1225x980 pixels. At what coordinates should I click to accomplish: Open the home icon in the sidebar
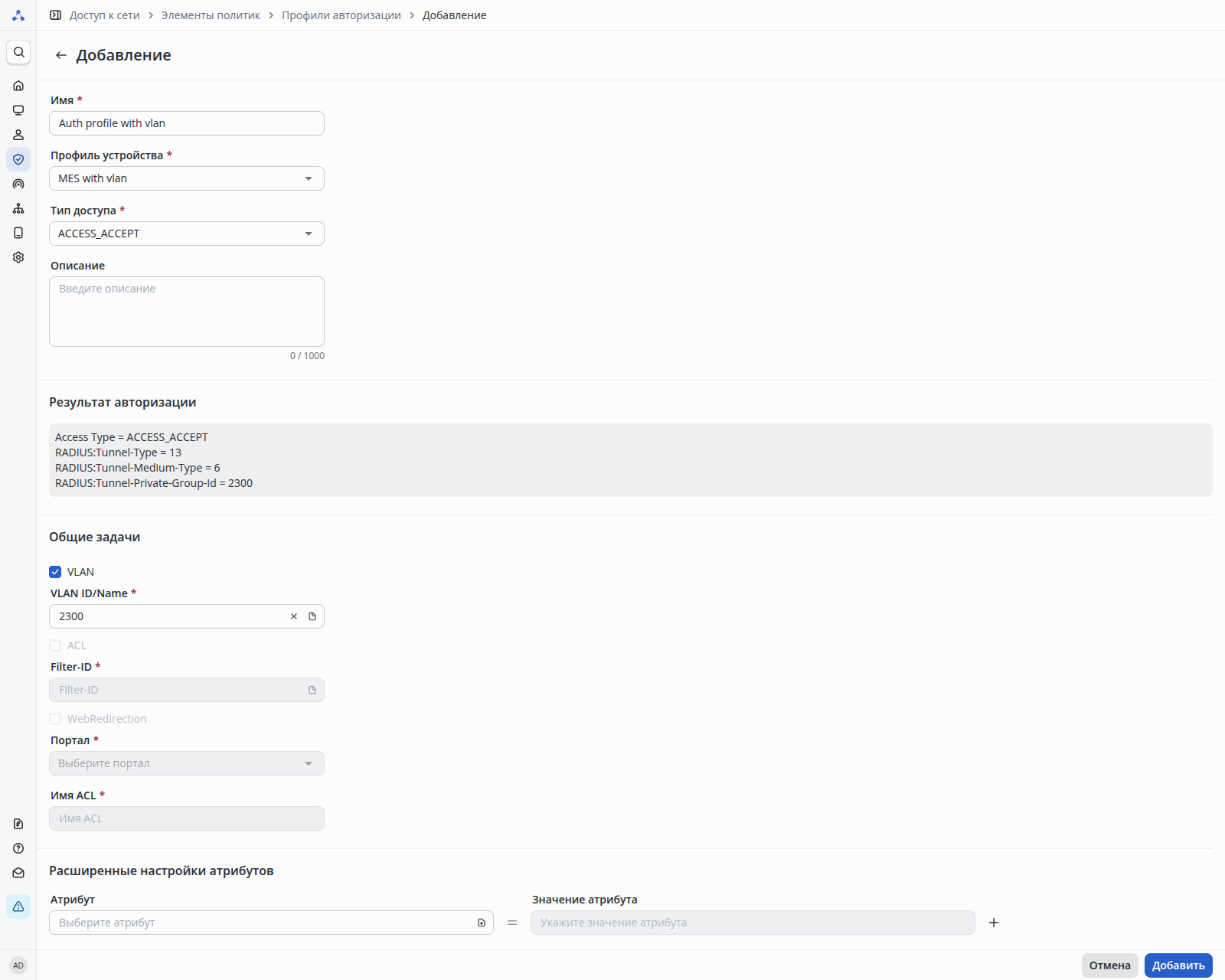[x=18, y=86]
